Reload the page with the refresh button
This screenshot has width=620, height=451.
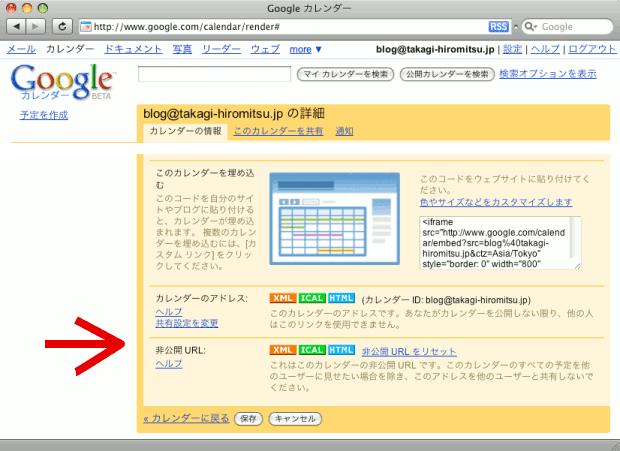coord(62,26)
